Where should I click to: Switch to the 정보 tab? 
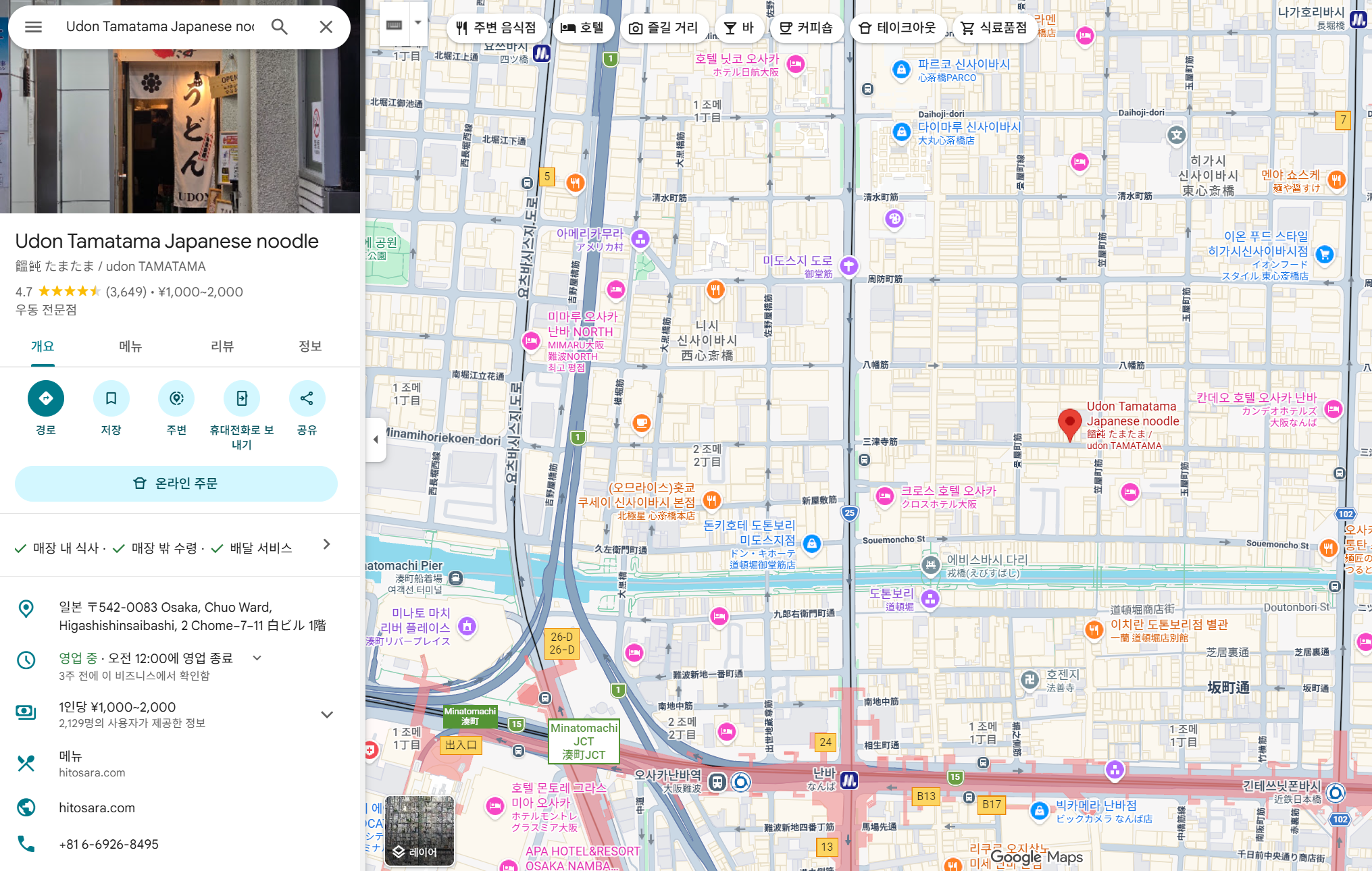(x=310, y=346)
